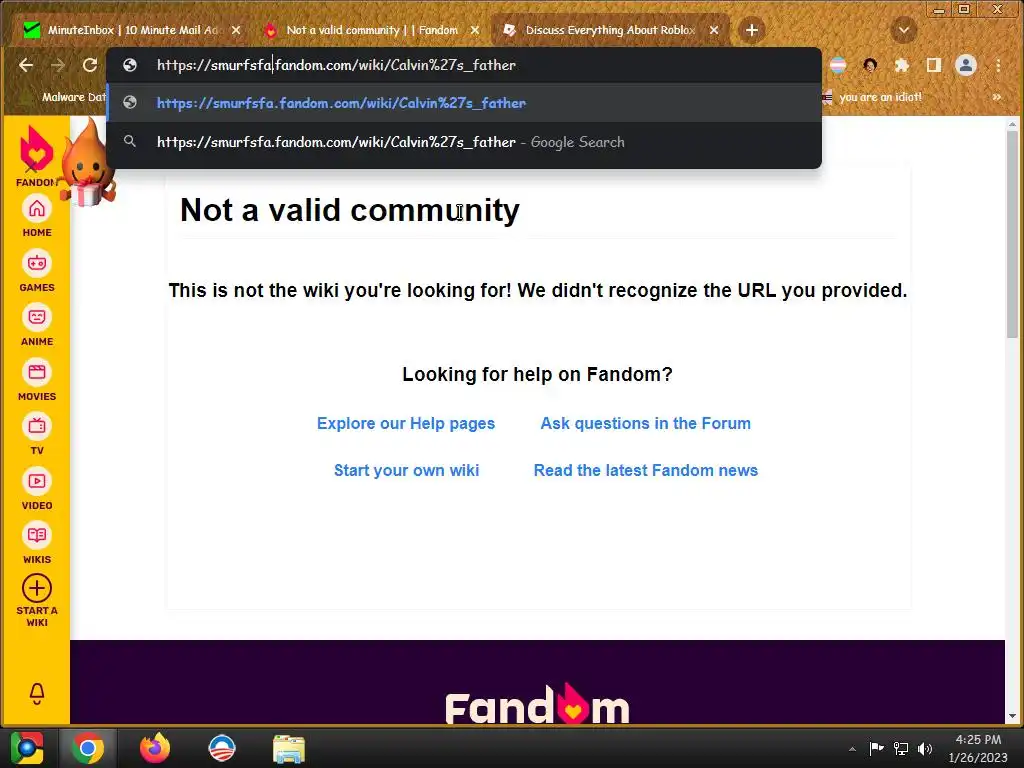This screenshot has height=768, width=1024.
Task: Open a new tab with plus button
Action: coord(752,30)
